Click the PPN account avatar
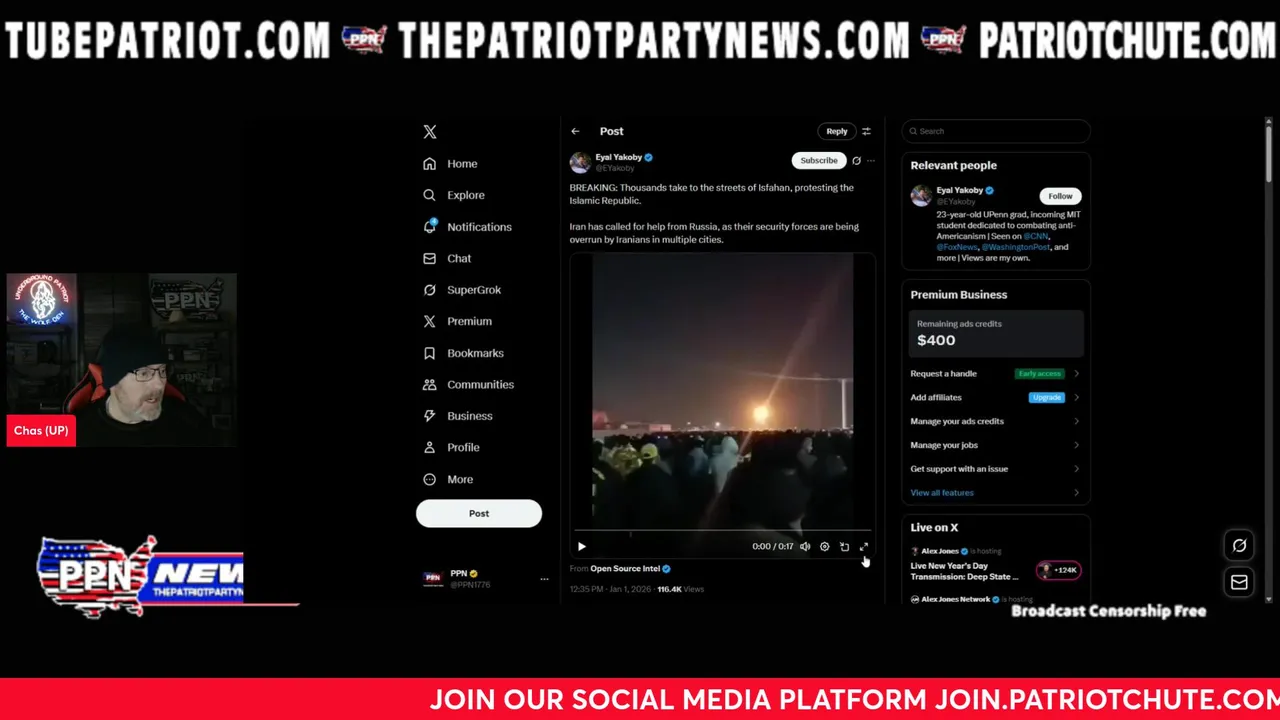This screenshot has height=720, width=1280. point(433,578)
